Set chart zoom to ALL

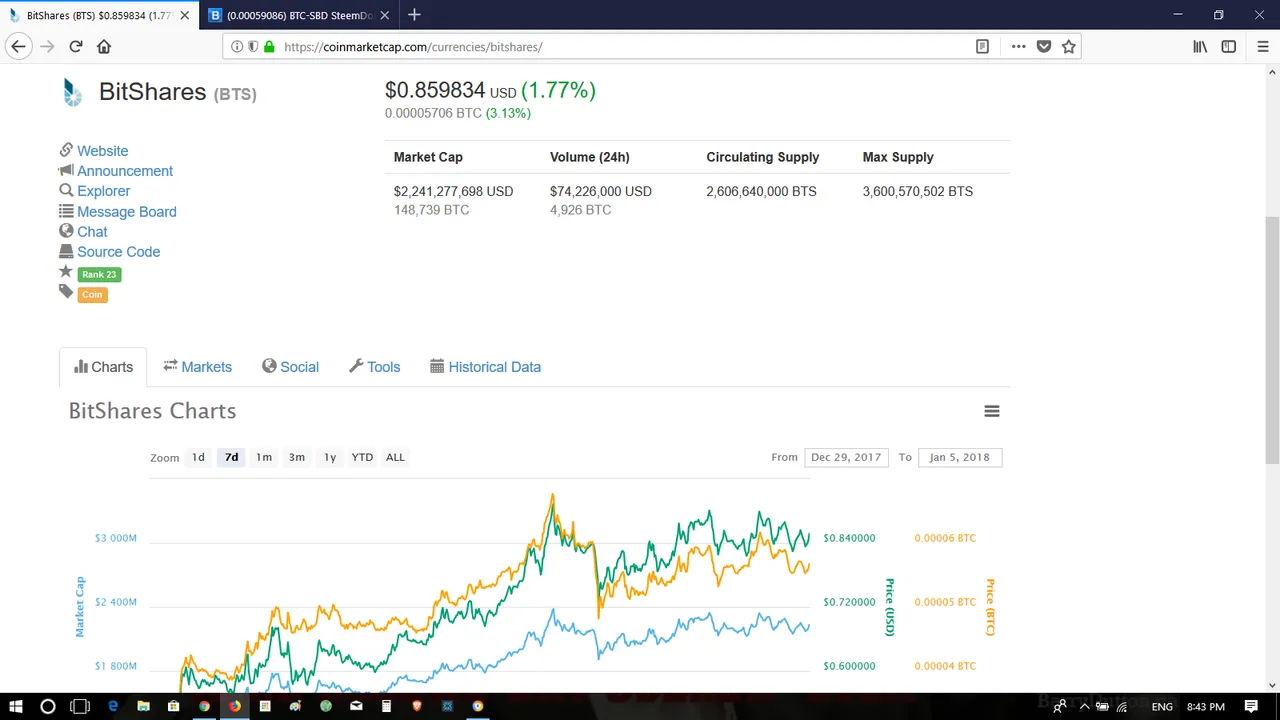click(x=395, y=457)
